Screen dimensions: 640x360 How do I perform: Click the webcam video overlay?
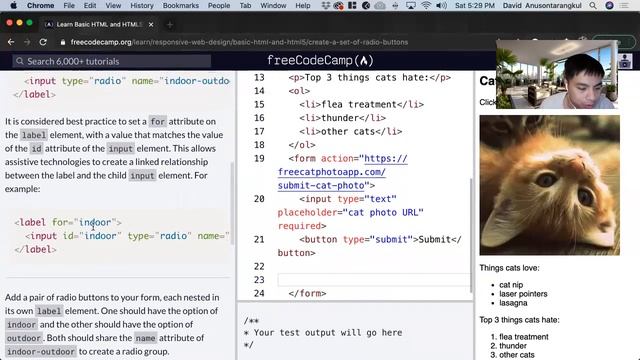click(557, 74)
